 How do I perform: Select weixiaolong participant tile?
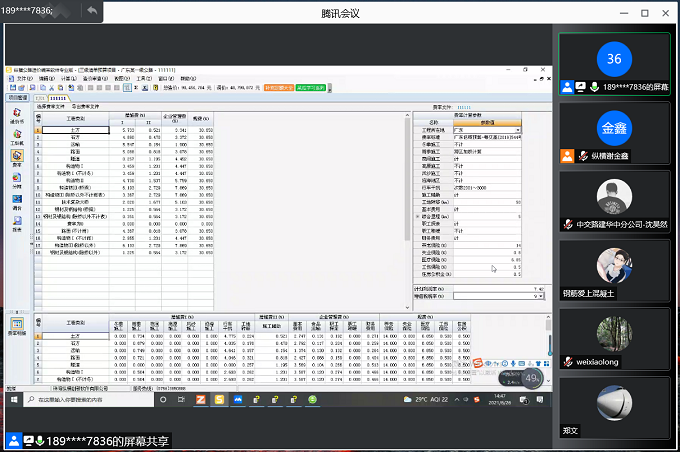pos(614,339)
